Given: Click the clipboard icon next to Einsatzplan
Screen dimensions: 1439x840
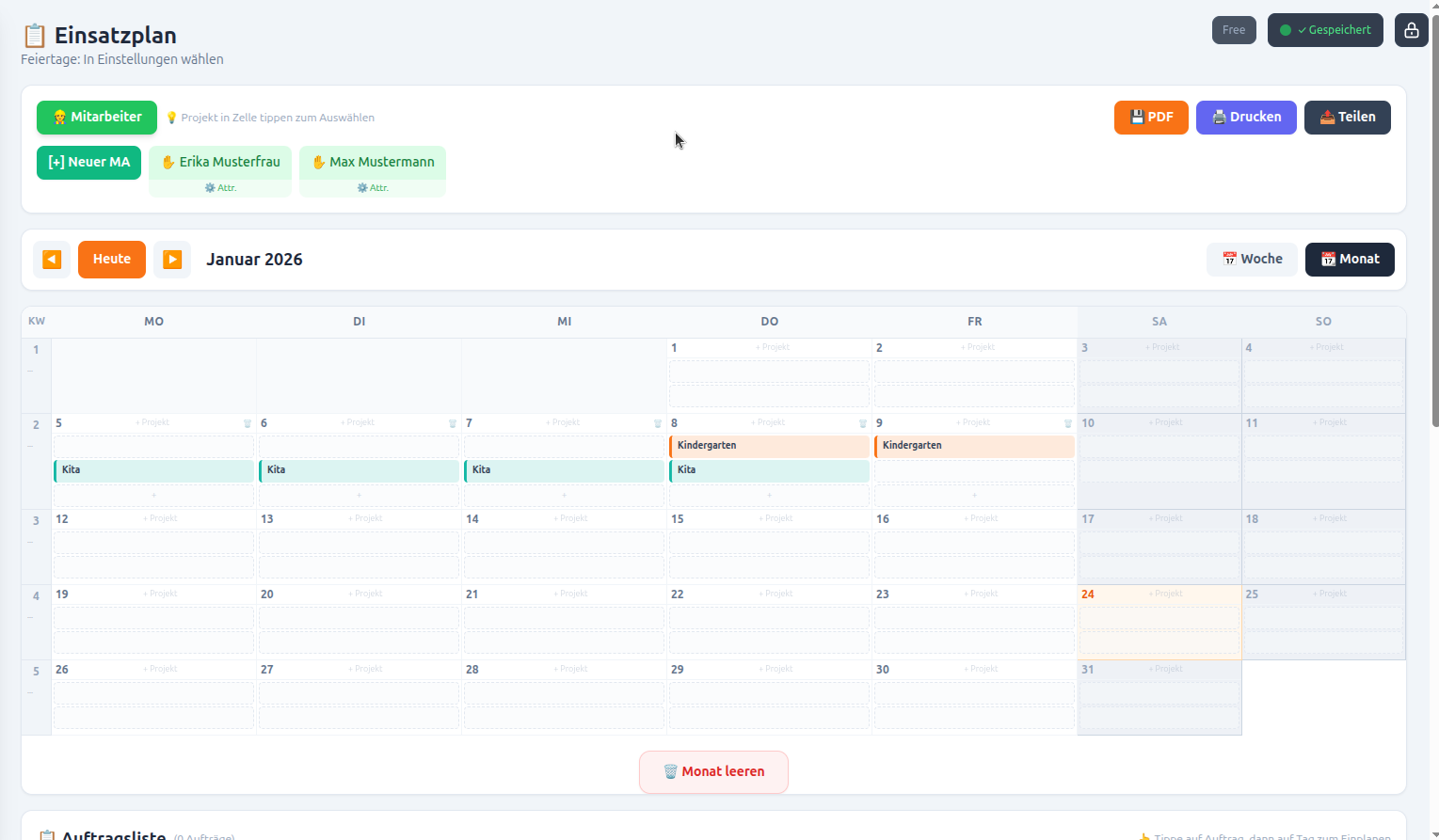Looking at the screenshot, I should (34, 35).
